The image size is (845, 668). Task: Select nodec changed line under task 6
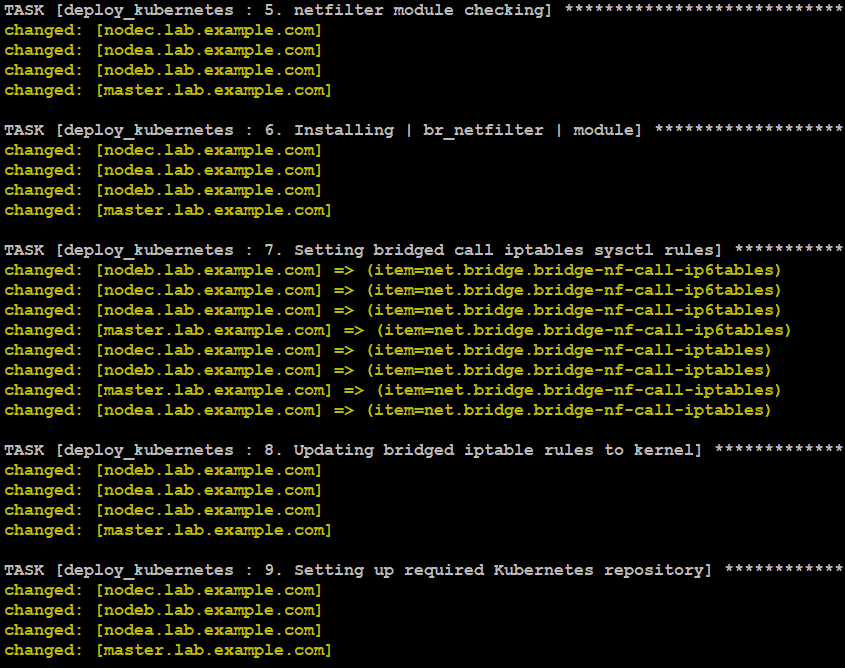[x=163, y=150]
